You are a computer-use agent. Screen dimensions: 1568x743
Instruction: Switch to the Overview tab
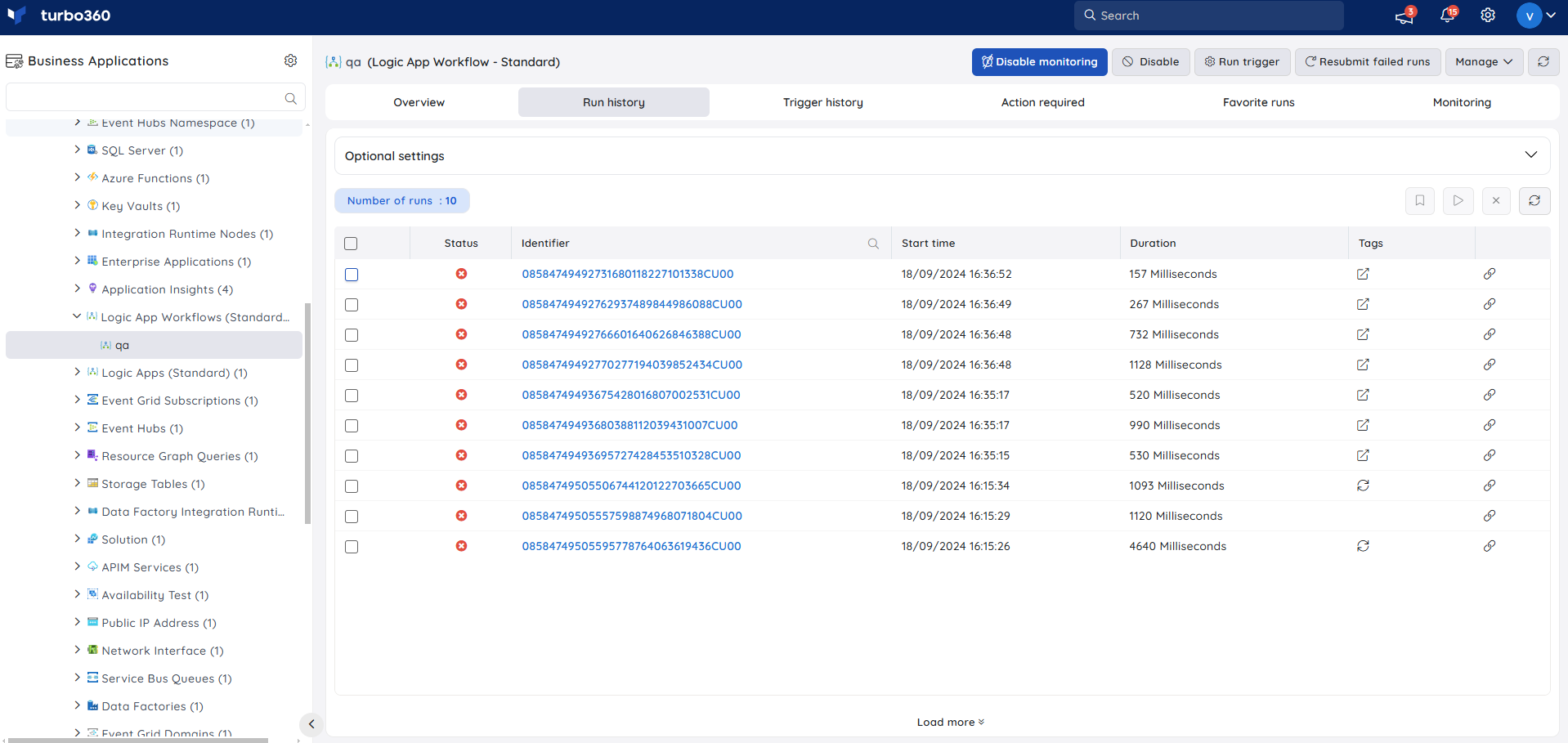[x=419, y=102]
